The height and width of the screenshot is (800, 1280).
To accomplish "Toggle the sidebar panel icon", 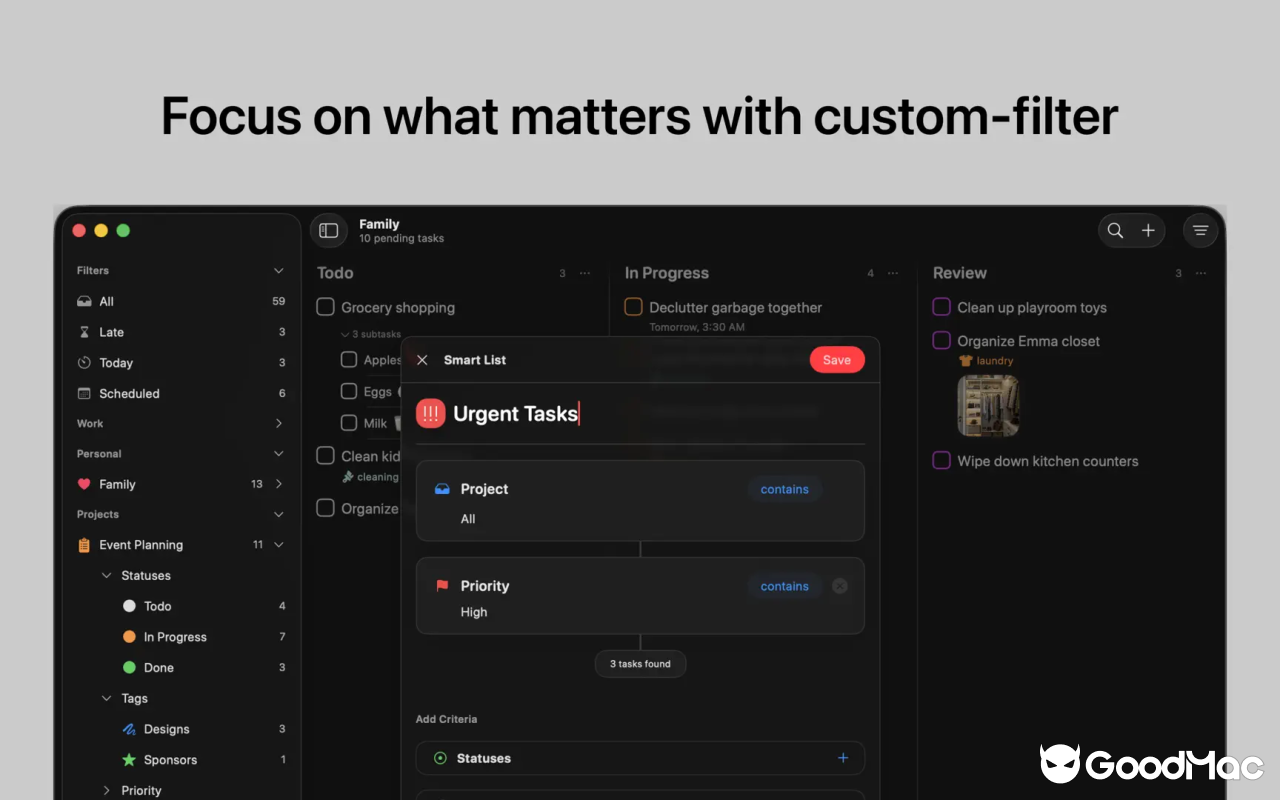I will point(328,231).
